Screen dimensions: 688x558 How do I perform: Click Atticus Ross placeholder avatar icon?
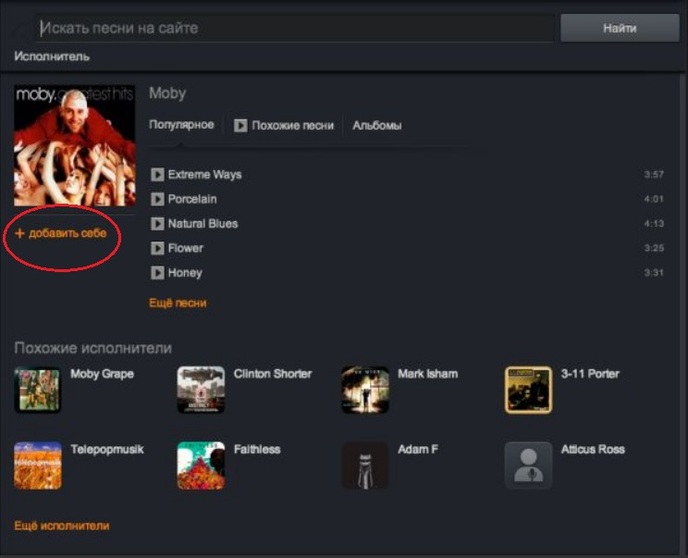(528, 465)
